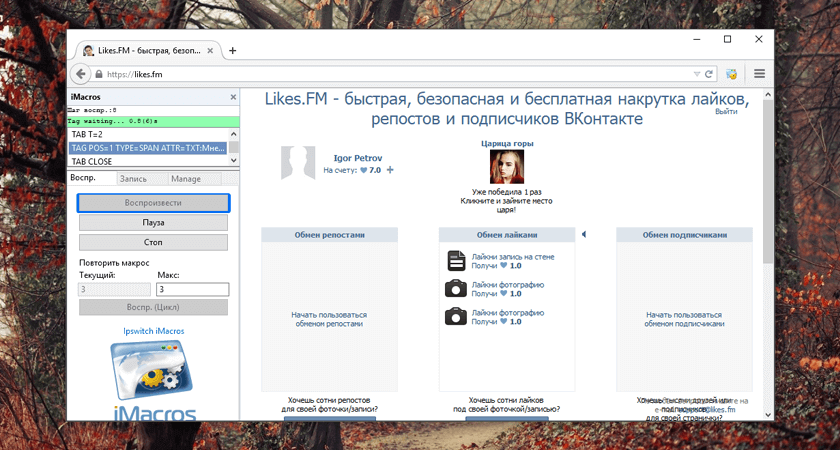The height and width of the screenshot is (450, 840).
Task: Click the first camera photo icon
Action: (x=456, y=289)
